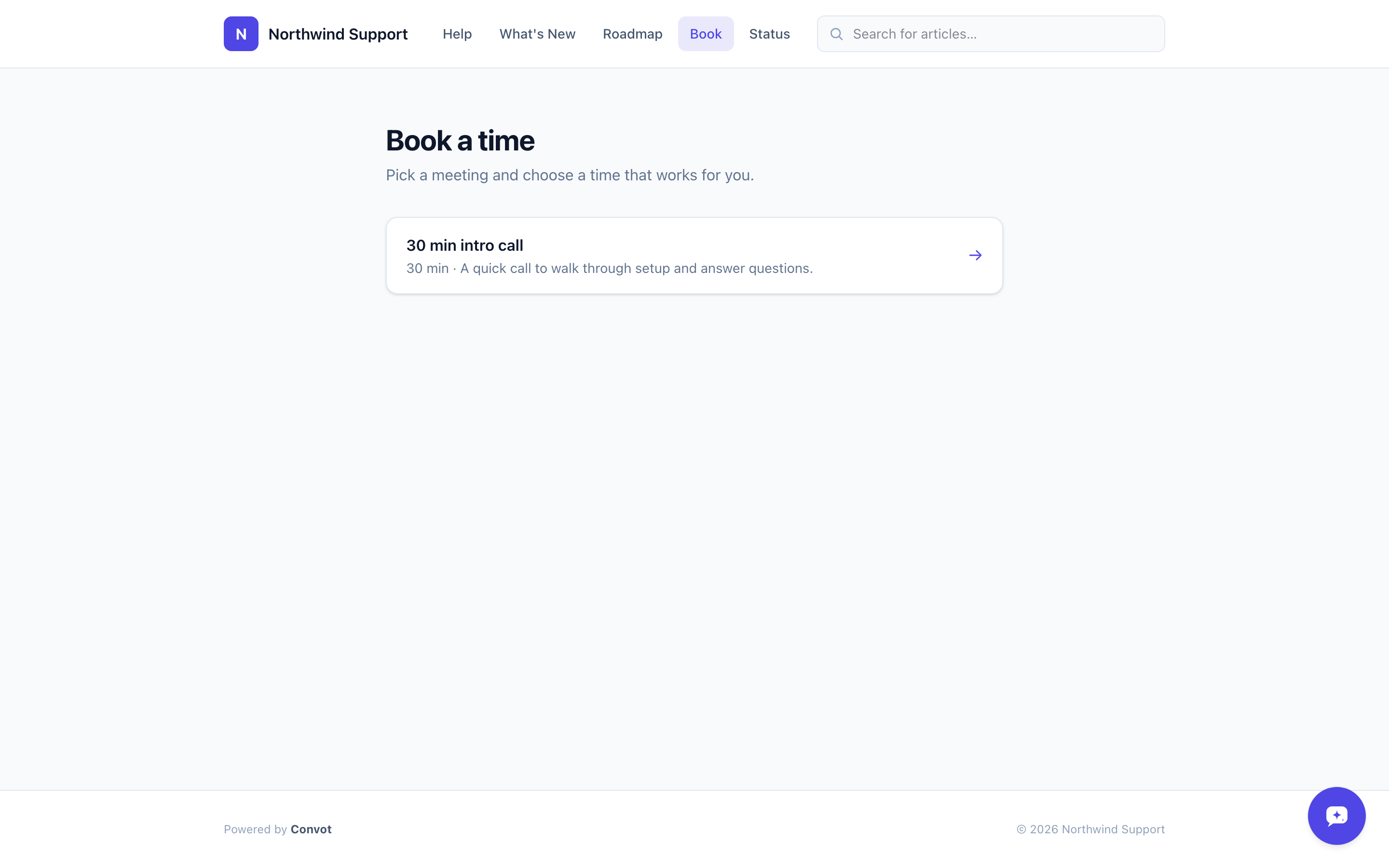Open the chat widget bubble icon
This screenshot has width=1389, height=868.
click(x=1336, y=816)
